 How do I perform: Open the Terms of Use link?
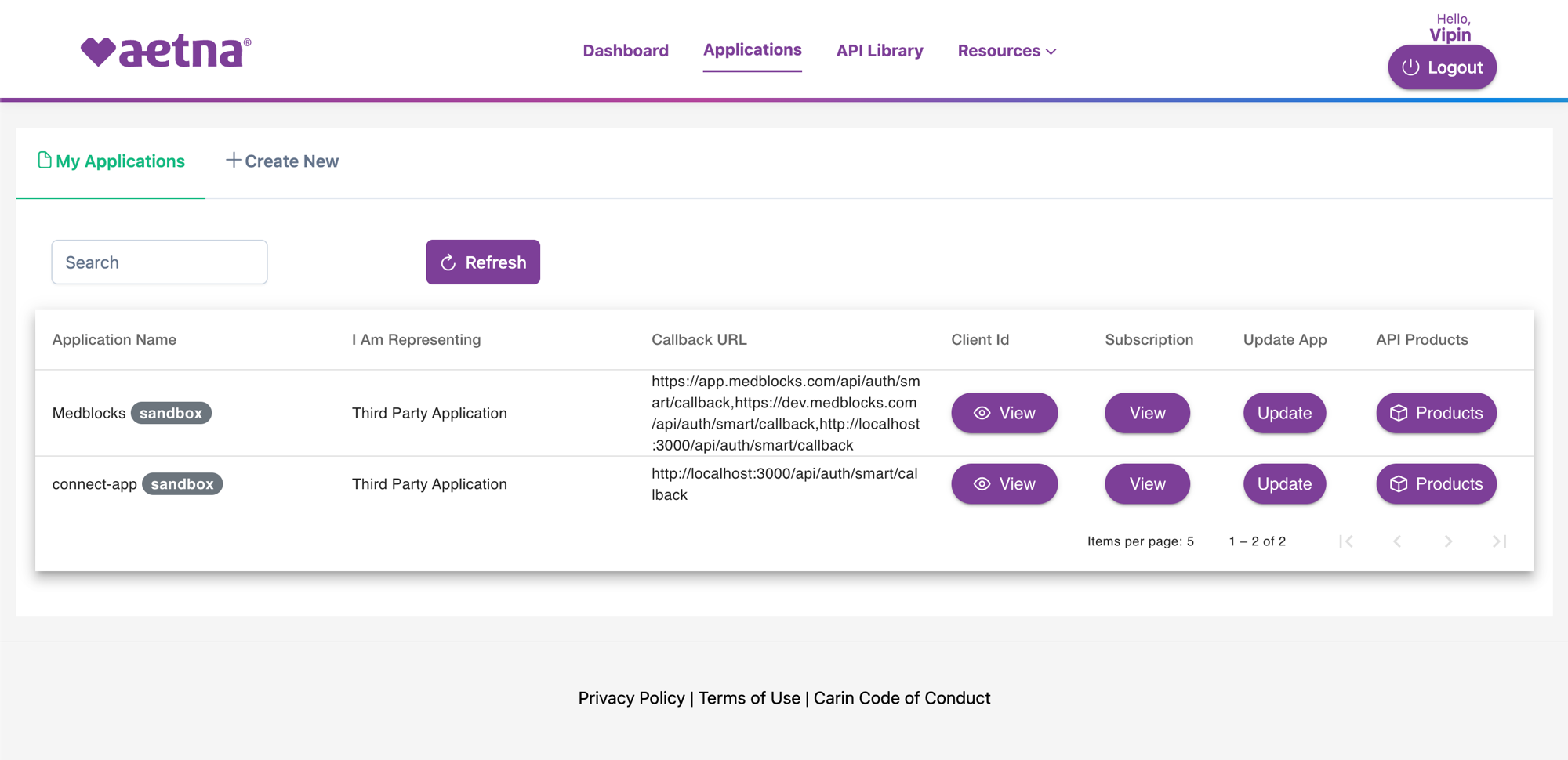[750, 698]
